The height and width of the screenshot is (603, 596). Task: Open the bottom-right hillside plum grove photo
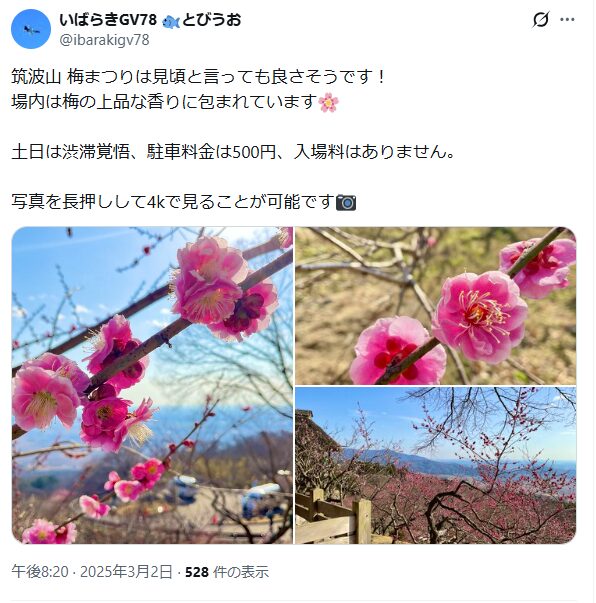coord(436,465)
